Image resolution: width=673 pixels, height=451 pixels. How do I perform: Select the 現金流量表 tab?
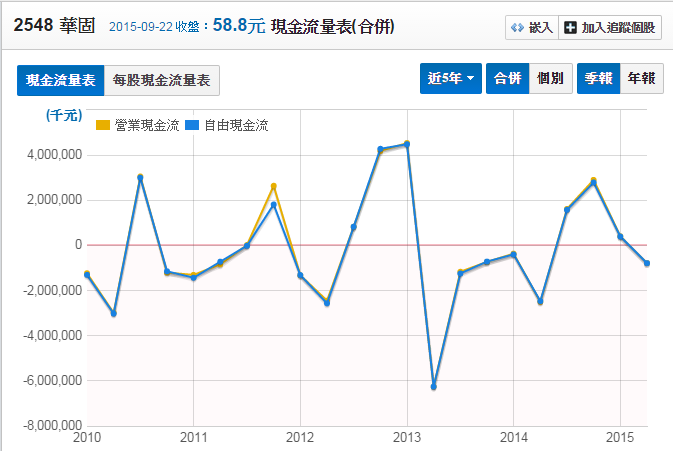point(61,80)
